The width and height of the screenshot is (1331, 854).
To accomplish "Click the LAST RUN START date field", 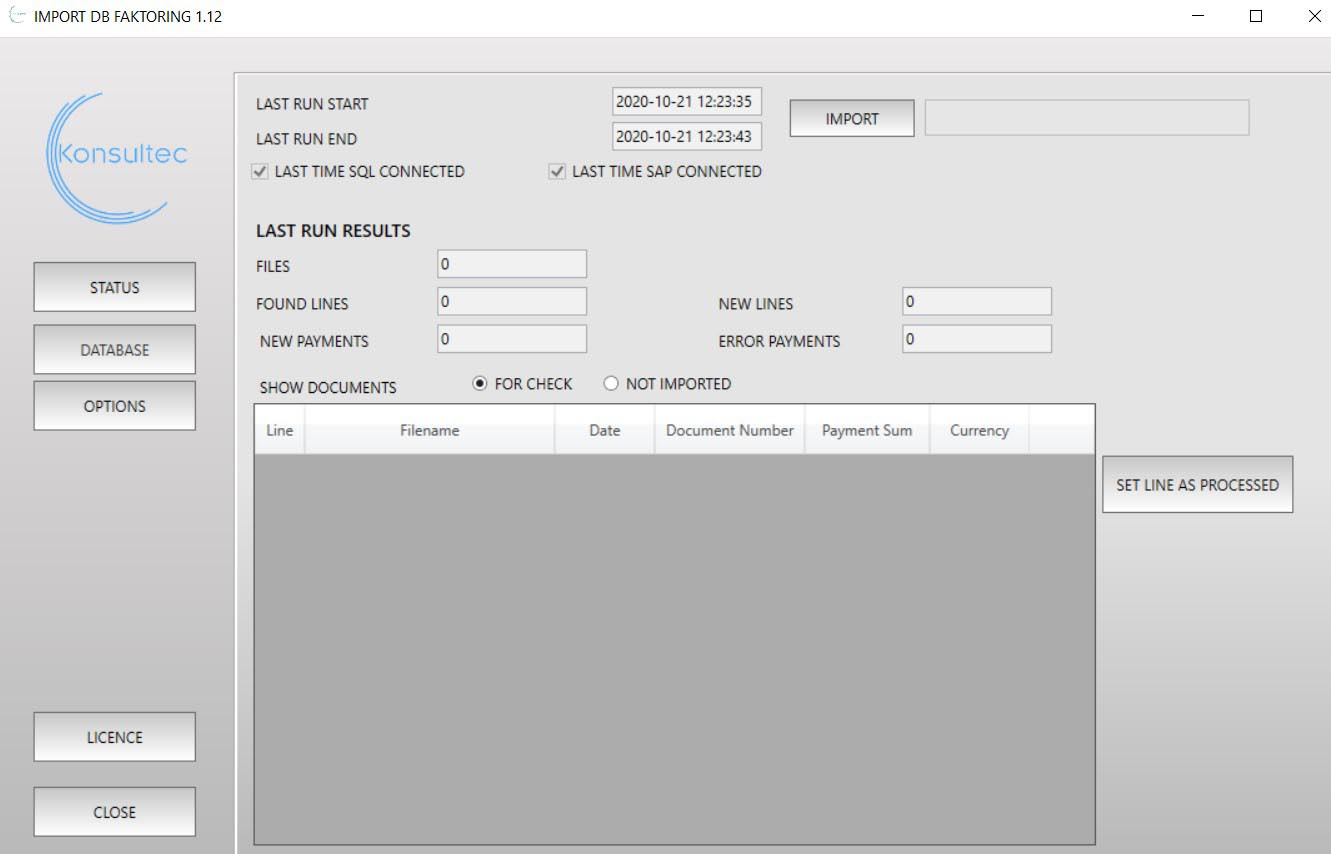I will [x=687, y=101].
